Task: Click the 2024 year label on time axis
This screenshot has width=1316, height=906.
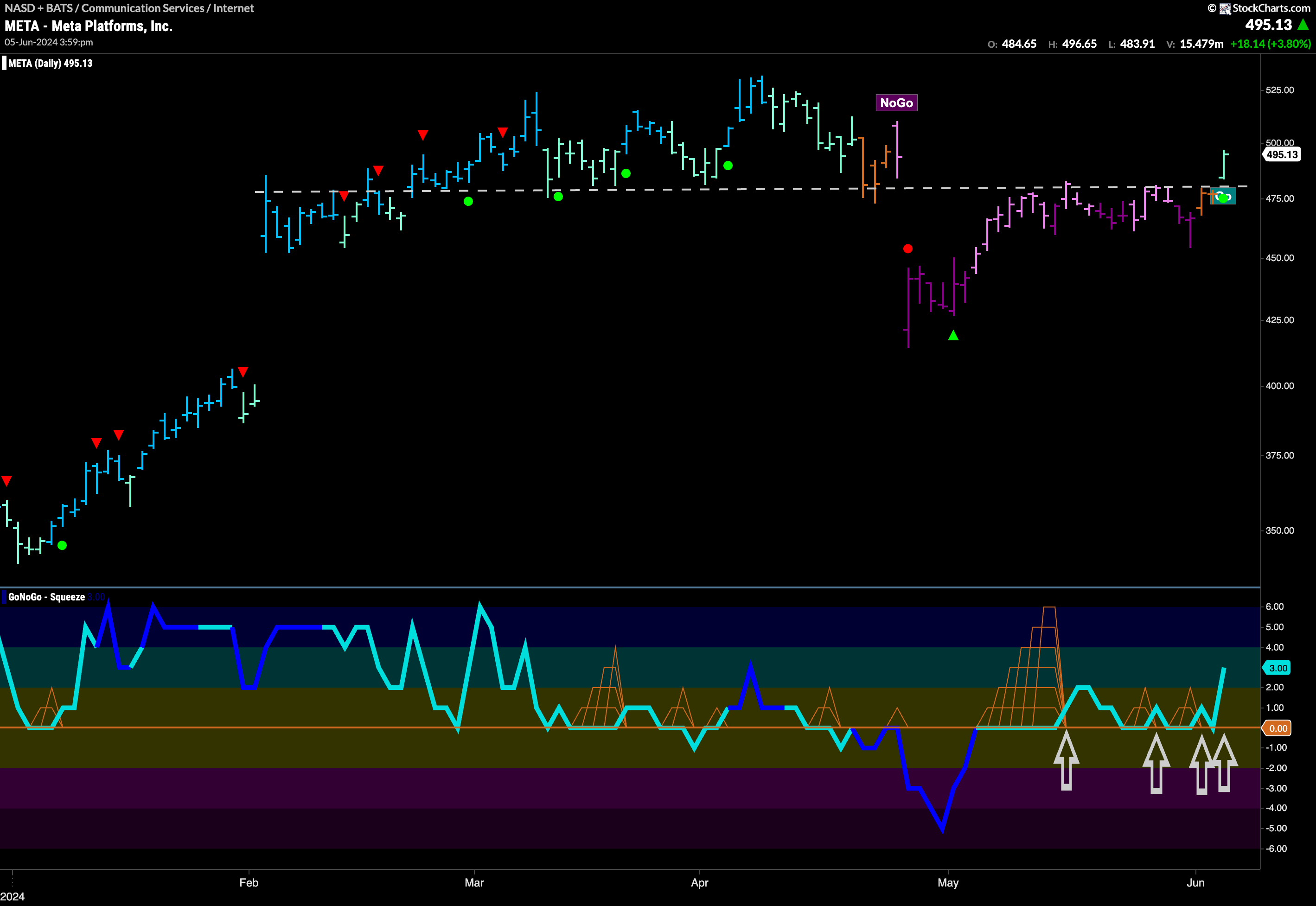Action: [13, 896]
